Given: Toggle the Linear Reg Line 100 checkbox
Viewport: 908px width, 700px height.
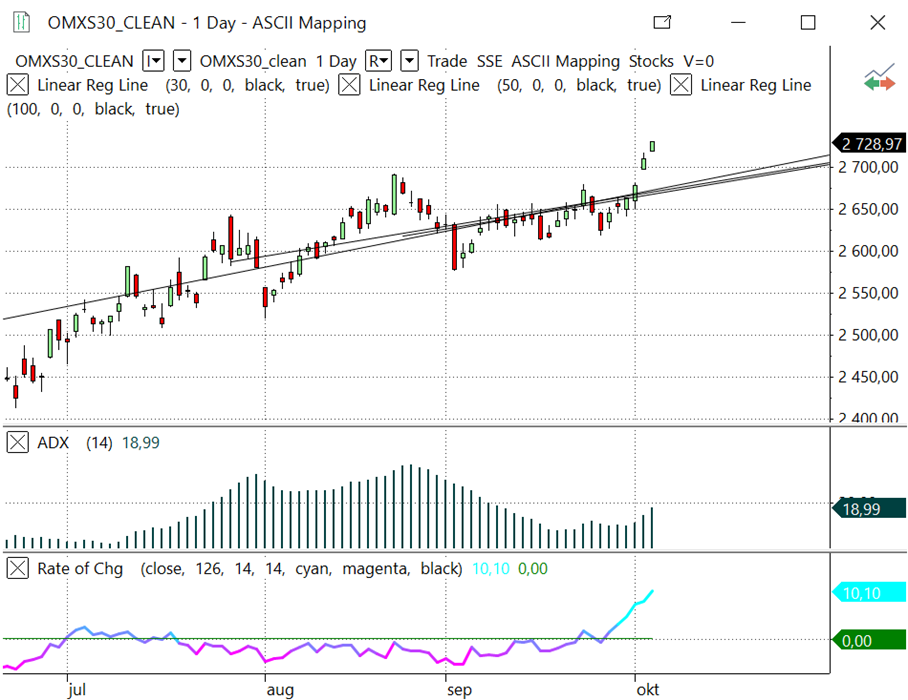Looking at the screenshot, I should pos(681,86).
